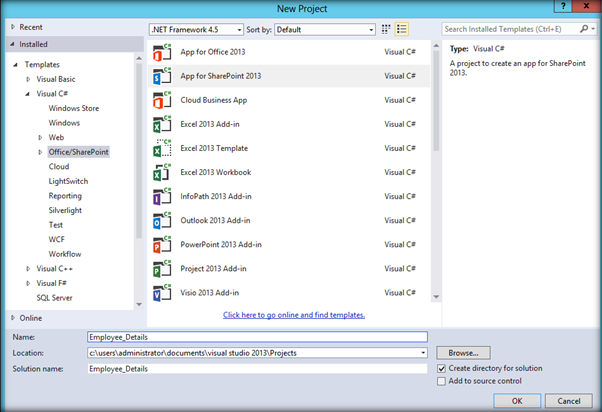The image size is (602, 412).
Task: Click the template list scrollbar up arrow
Action: tap(436, 46)
